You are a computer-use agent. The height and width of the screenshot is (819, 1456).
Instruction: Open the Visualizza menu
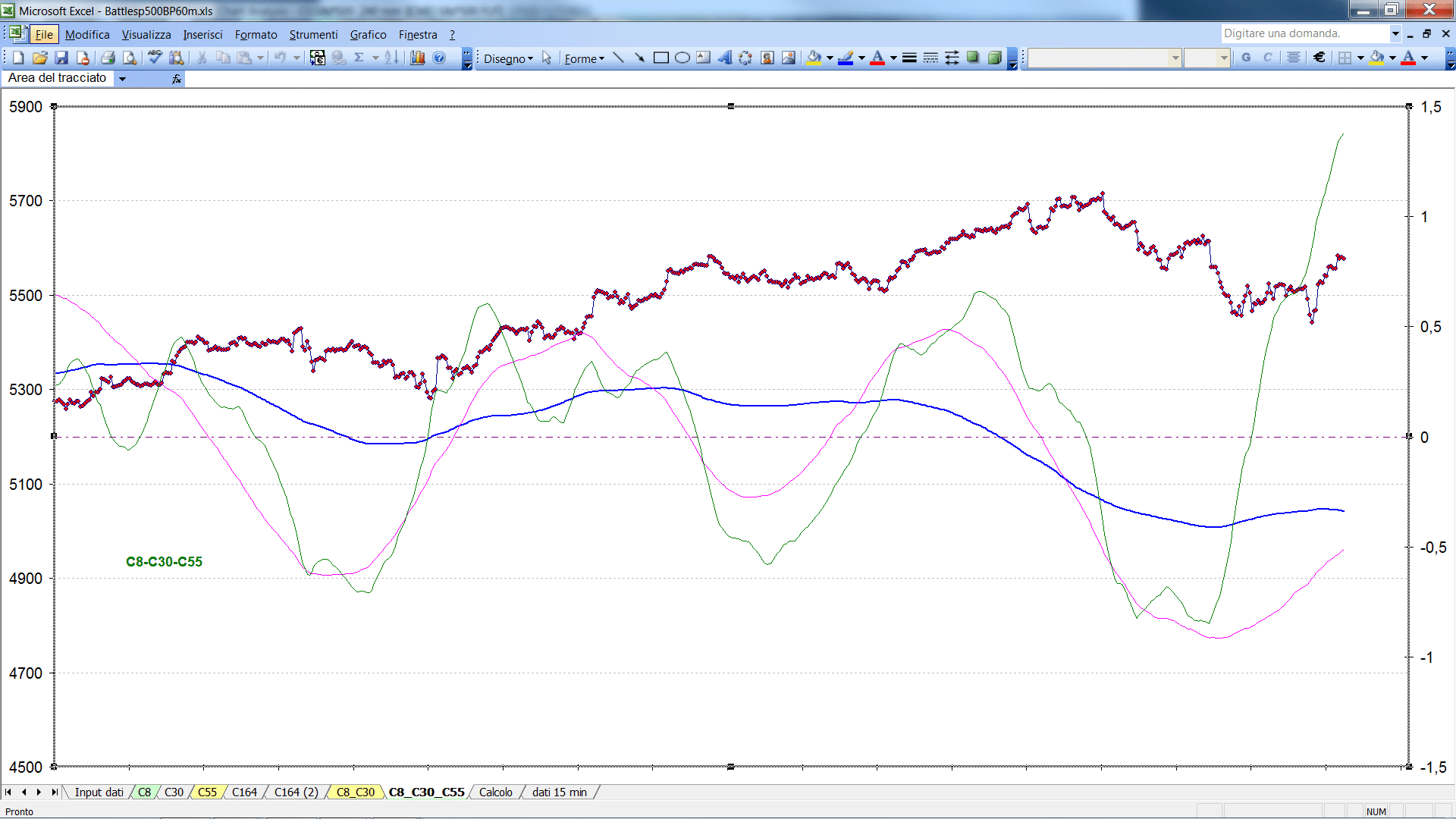[x=146, y=34]
